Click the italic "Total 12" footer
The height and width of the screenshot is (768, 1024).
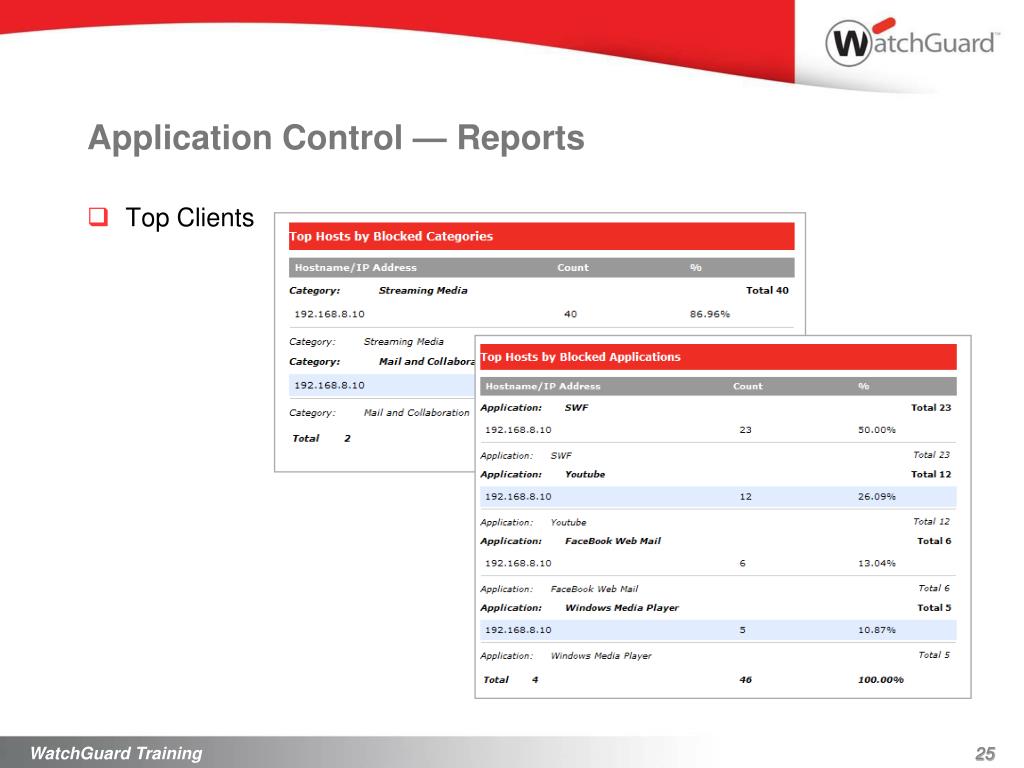[931, 521]
